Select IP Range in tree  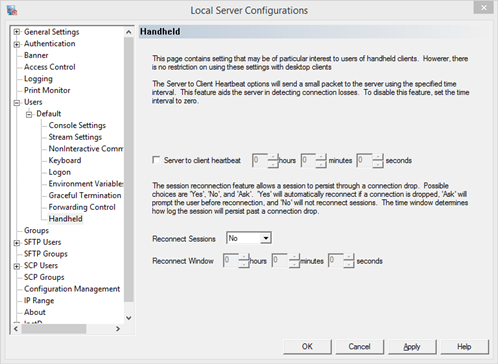[x=39, y=300]
